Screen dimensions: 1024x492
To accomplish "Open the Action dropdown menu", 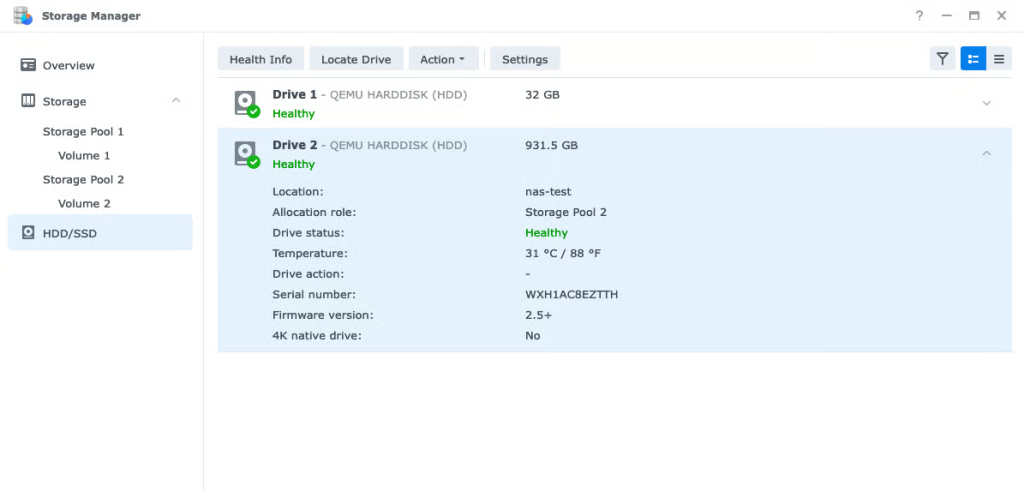I will 443,59.
